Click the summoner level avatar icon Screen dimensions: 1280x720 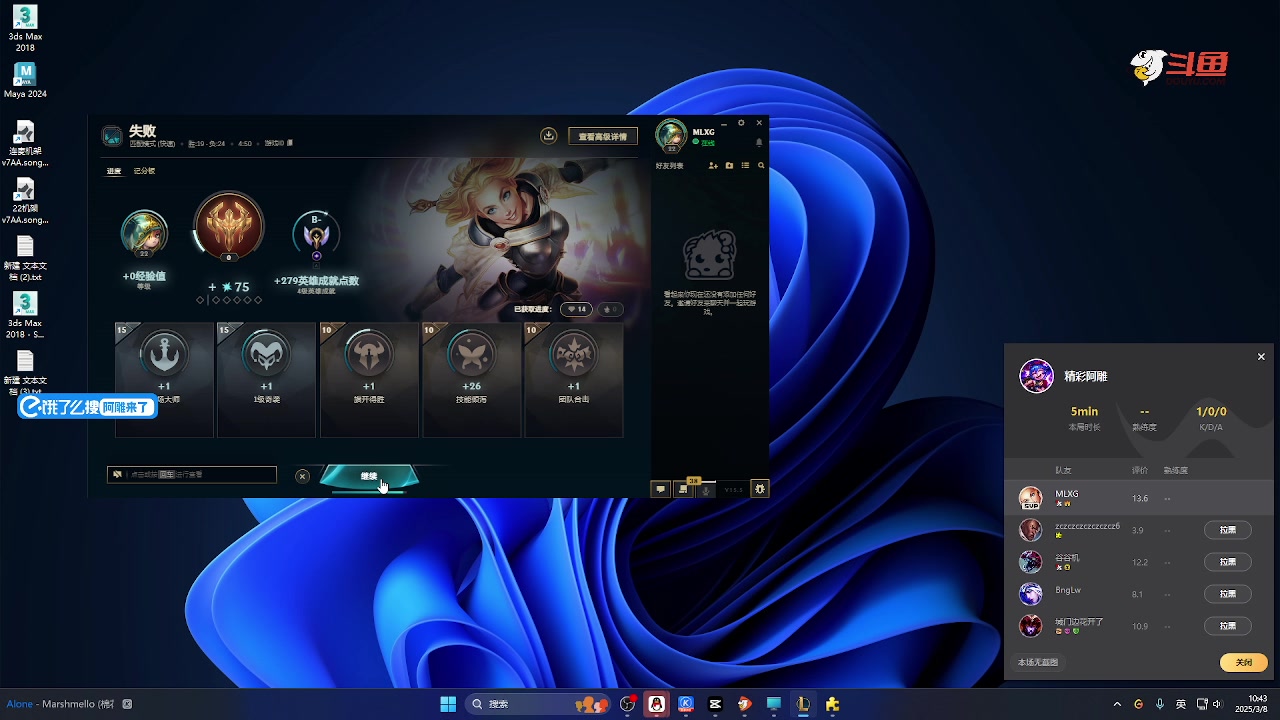tap(144, 234)
